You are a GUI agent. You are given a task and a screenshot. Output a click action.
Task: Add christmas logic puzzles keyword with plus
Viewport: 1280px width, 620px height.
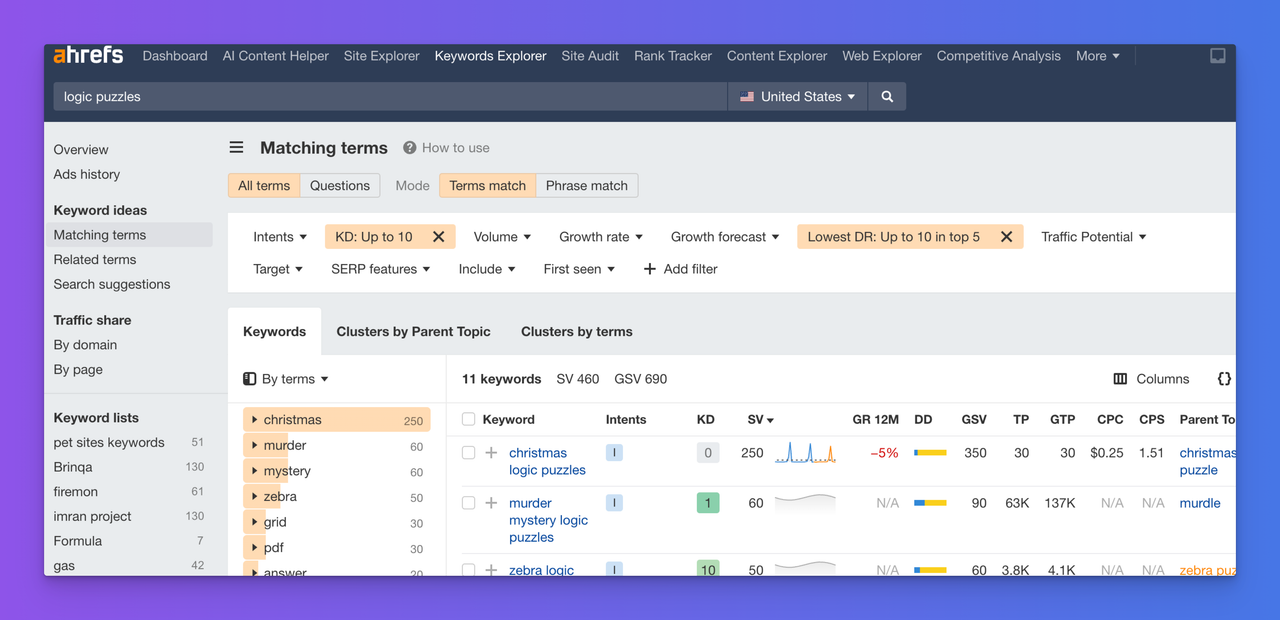(491, 453)
